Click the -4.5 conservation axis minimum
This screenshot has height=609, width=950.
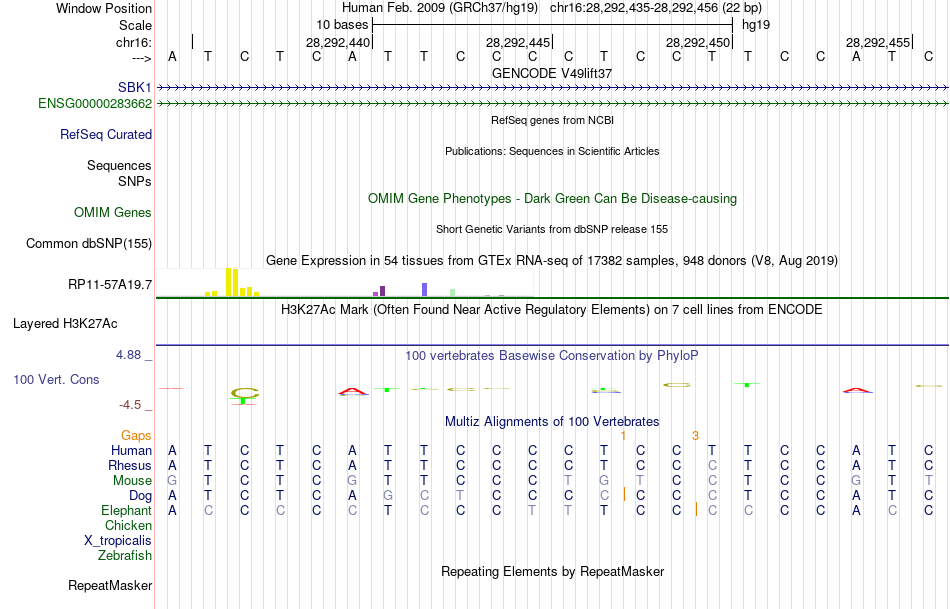pos(130,405)
